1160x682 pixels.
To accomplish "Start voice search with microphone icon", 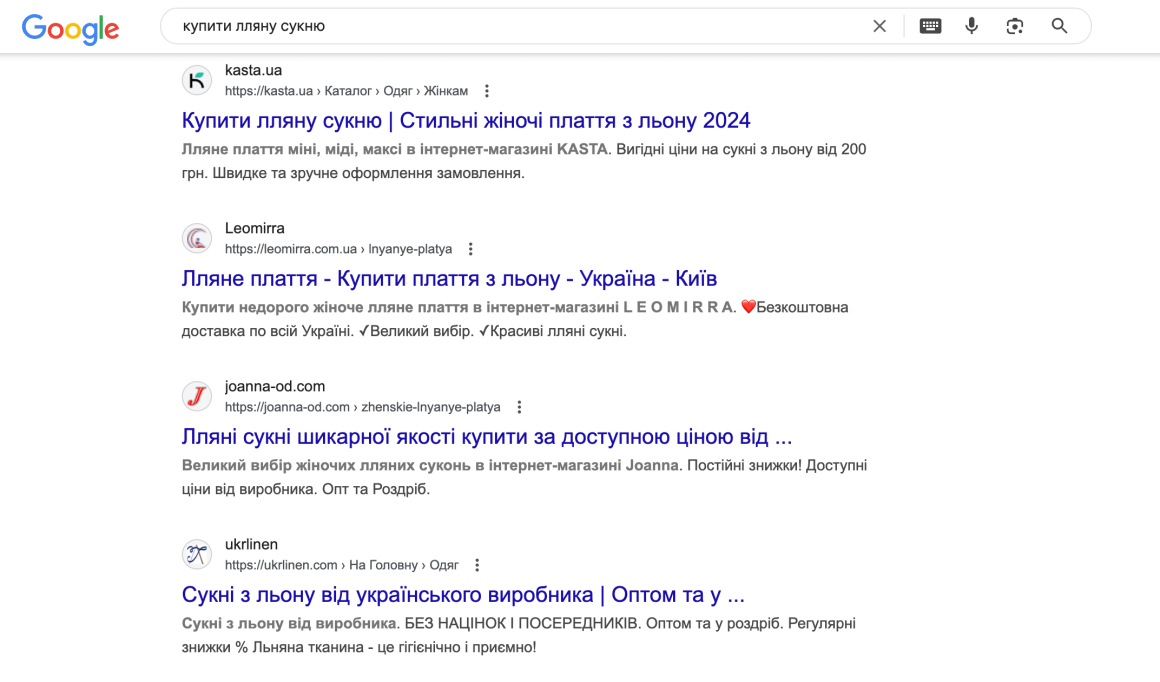I will pyautogui.click(x=971, y=26).
